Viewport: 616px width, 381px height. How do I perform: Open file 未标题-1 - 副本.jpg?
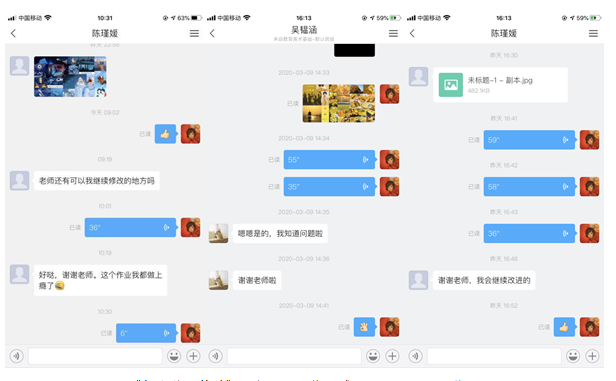[500, 85]
